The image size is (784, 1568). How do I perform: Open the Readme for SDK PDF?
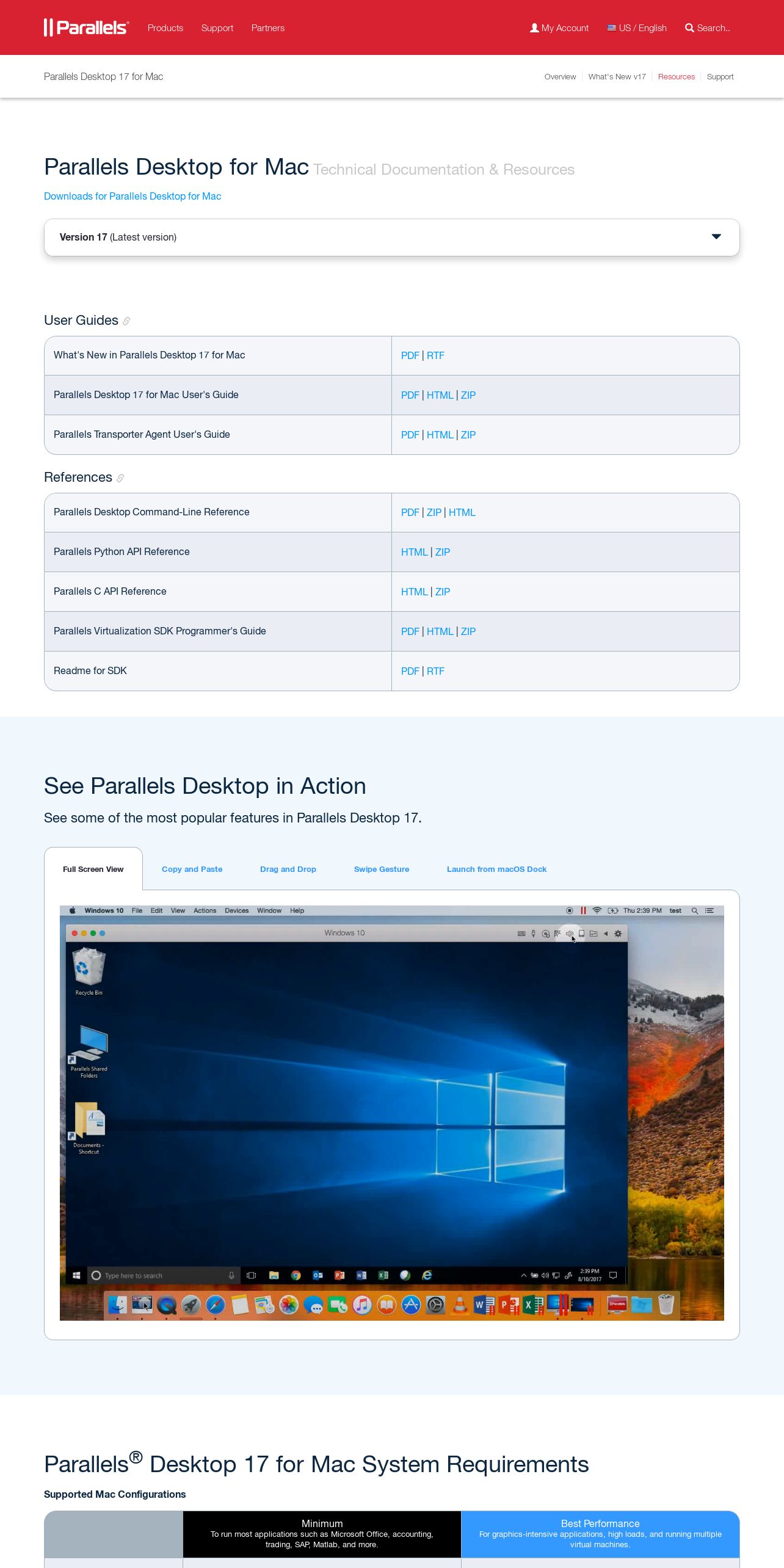(410, 671)
